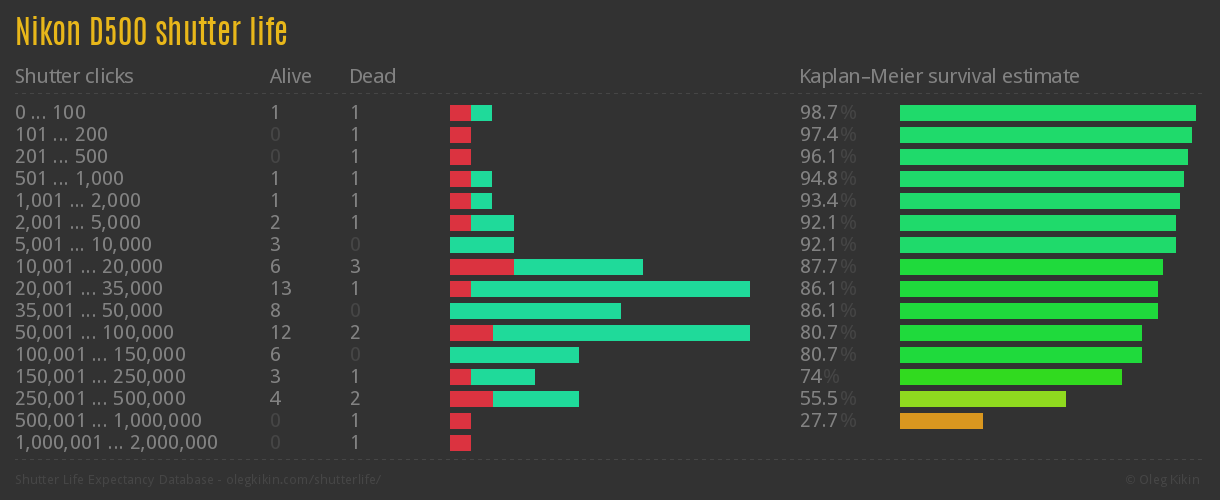Click the yellow-green 55.5% survival bar
Screen dimensions: 1220x500
(x=982, y=399)
